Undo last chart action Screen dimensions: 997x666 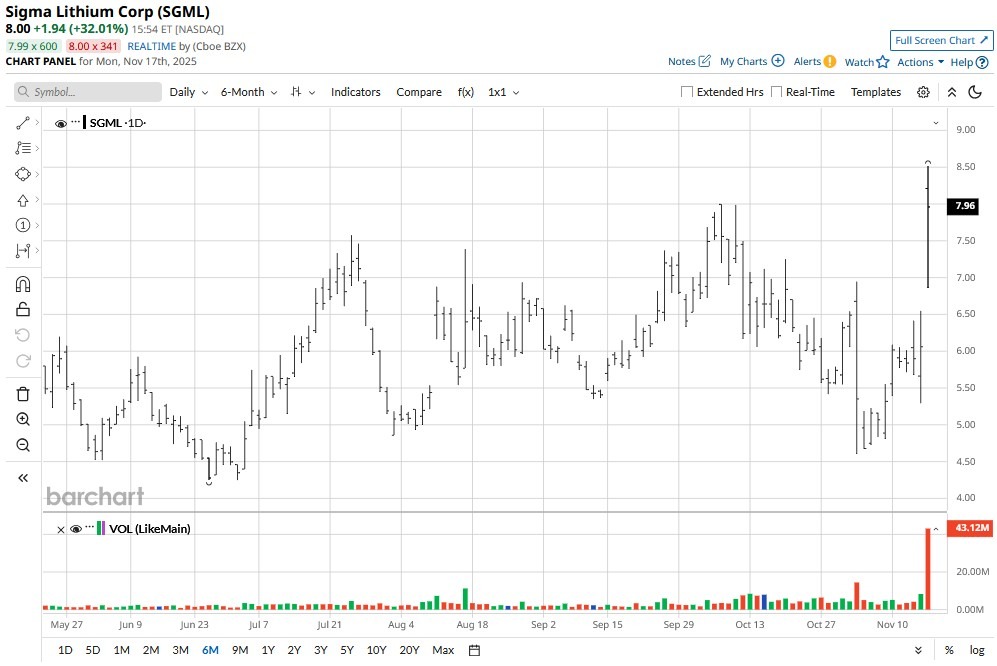pyautogui.click(x=23, y=335)
